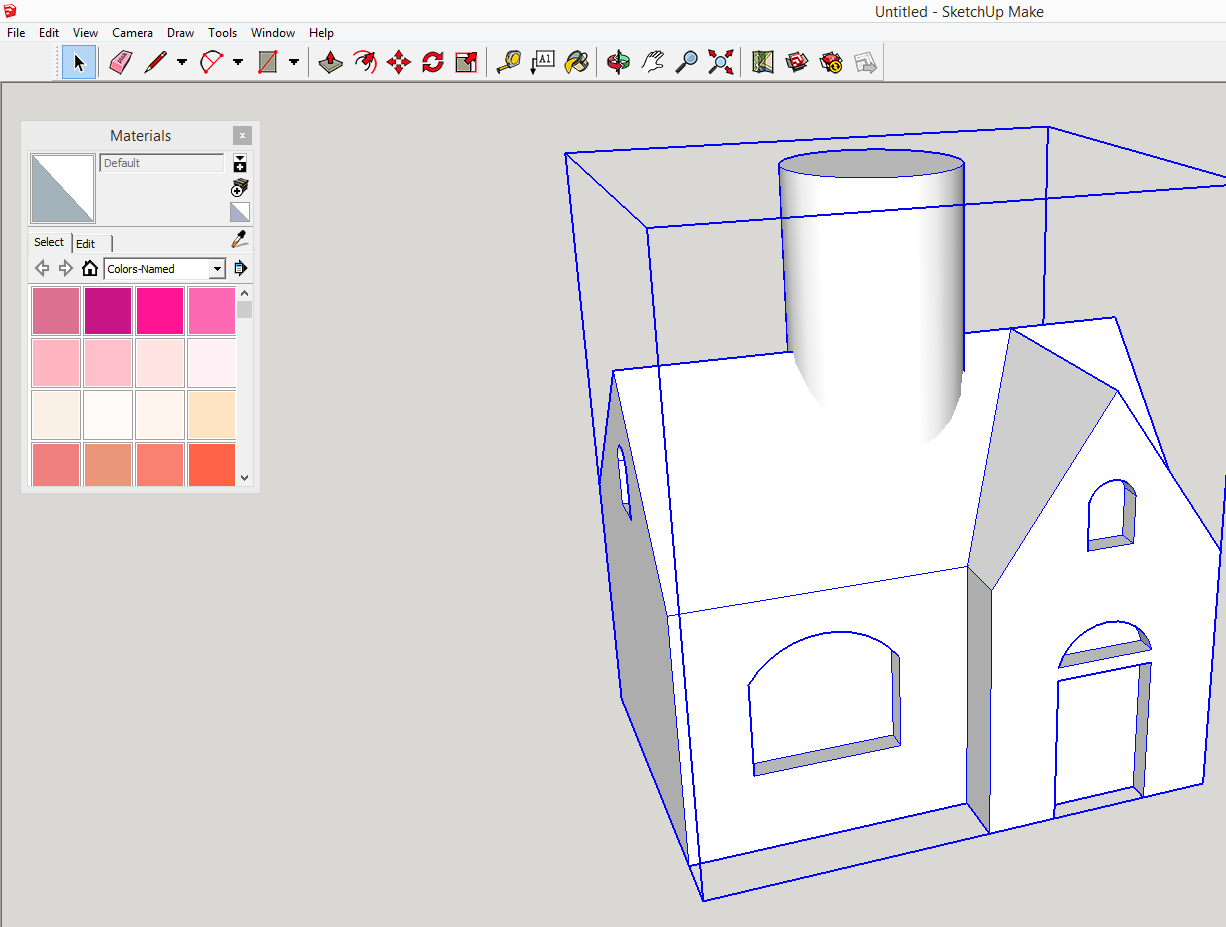Go to home In Model materials
1226x927 pixels.
point(90,269)
